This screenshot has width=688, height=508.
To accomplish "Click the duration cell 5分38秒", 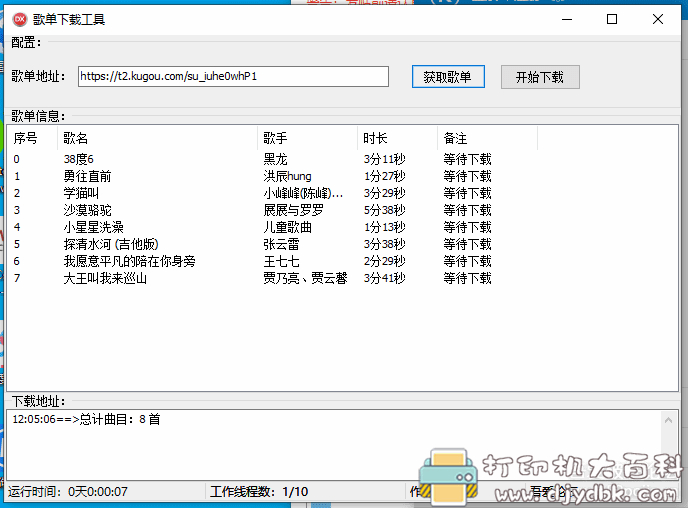I will coord(384,210).
